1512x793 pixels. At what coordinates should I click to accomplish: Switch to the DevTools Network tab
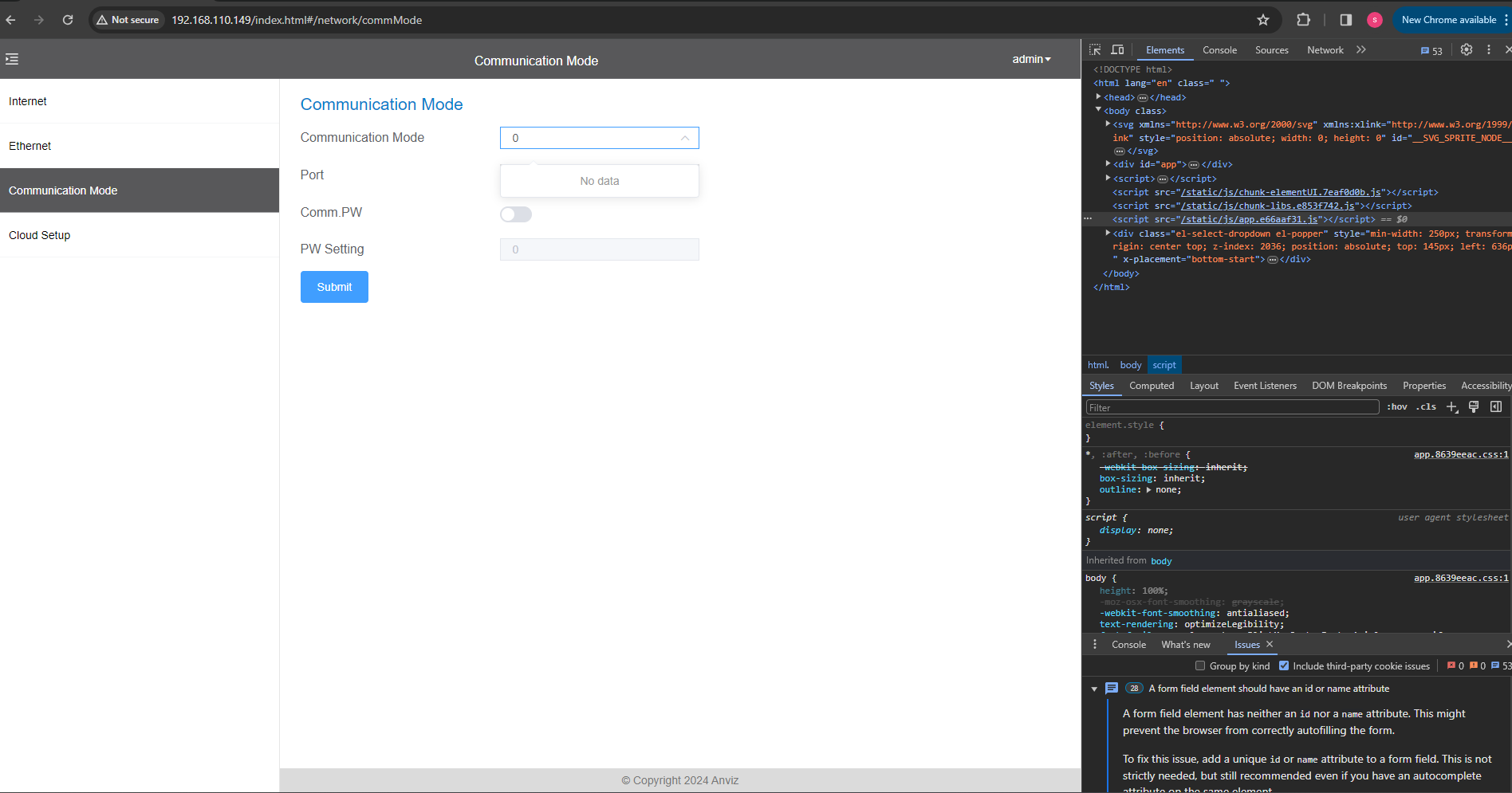1325,50
